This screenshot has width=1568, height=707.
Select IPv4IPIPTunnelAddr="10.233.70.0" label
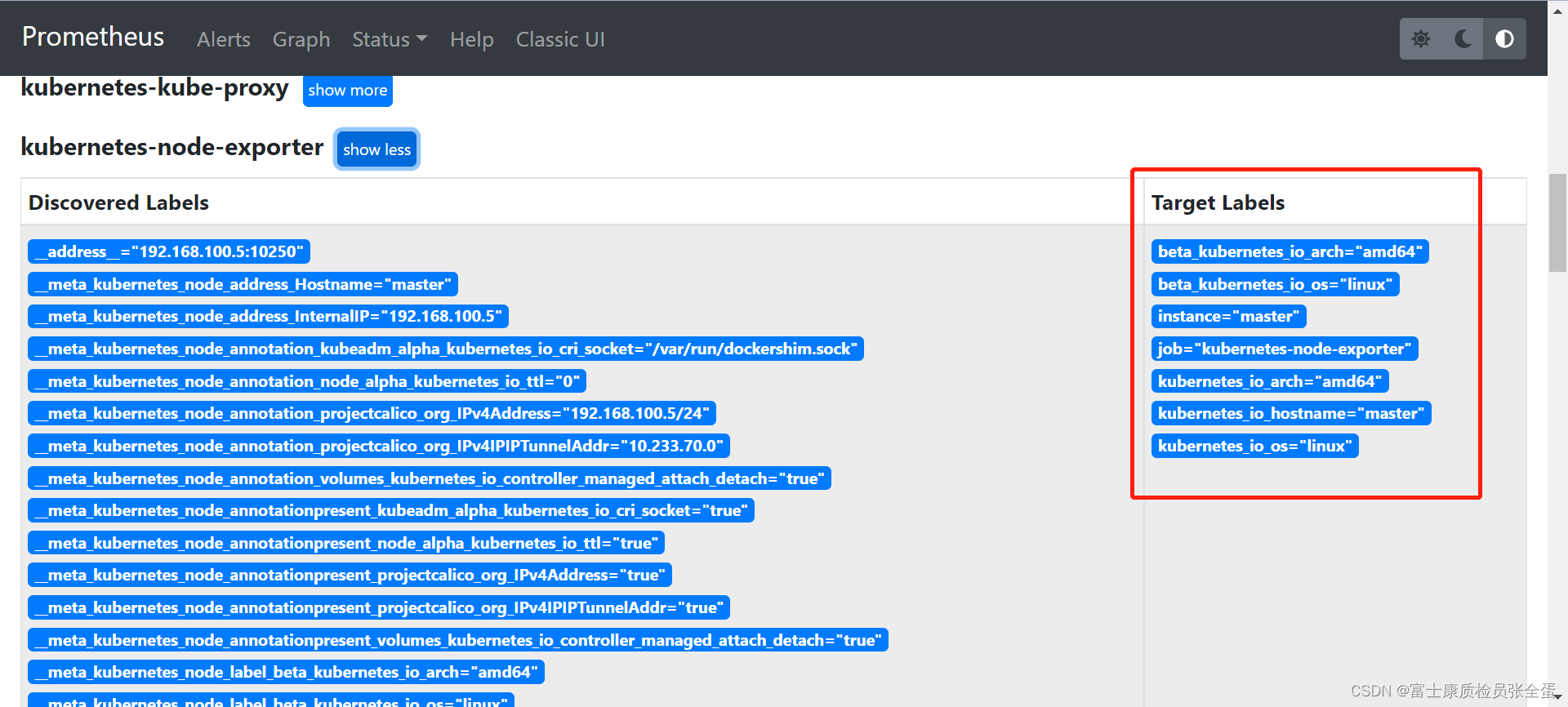[x=379, y=446]
